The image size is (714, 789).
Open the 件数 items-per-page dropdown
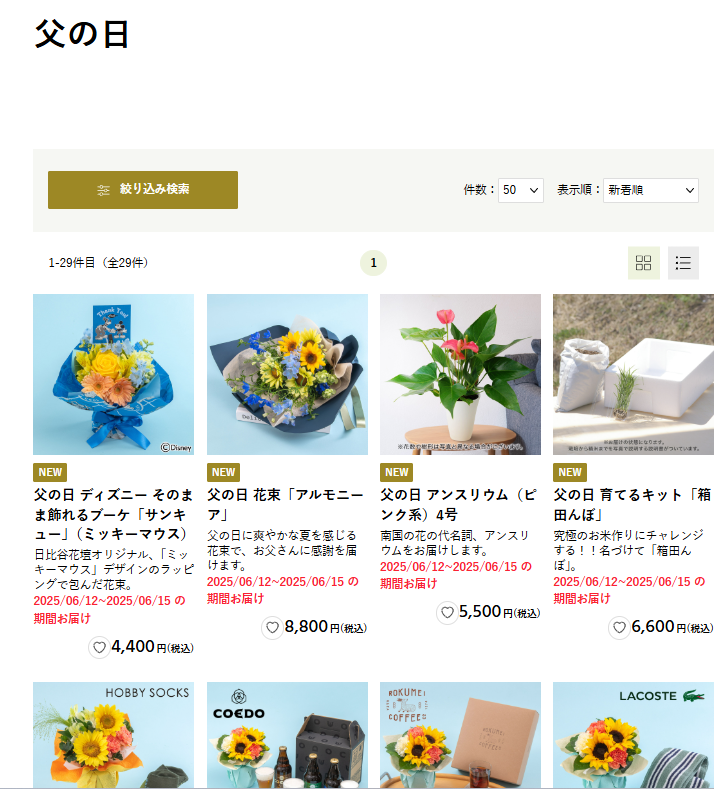[x=520, y=190]
